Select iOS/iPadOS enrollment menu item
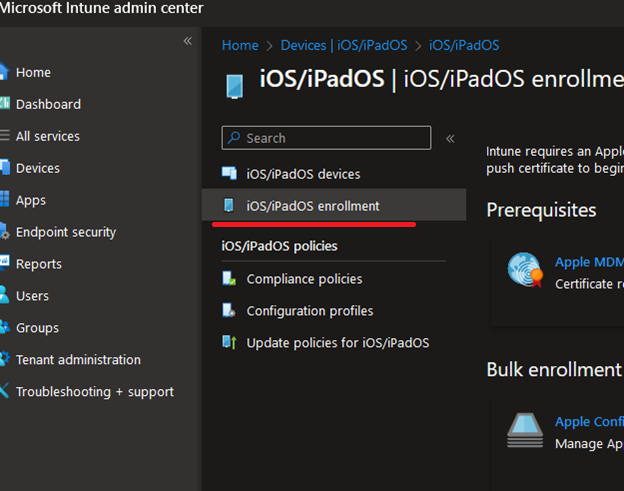This screenshot has width=624, height=491. (x=334, y=205)
